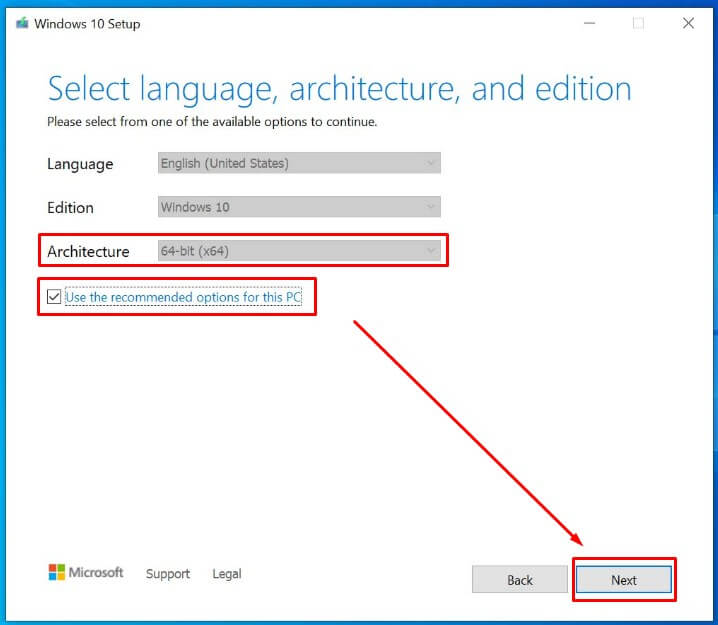This screenshot has width=718, height=625.
Task: Click the Microsoft logo
Action: 86,572
